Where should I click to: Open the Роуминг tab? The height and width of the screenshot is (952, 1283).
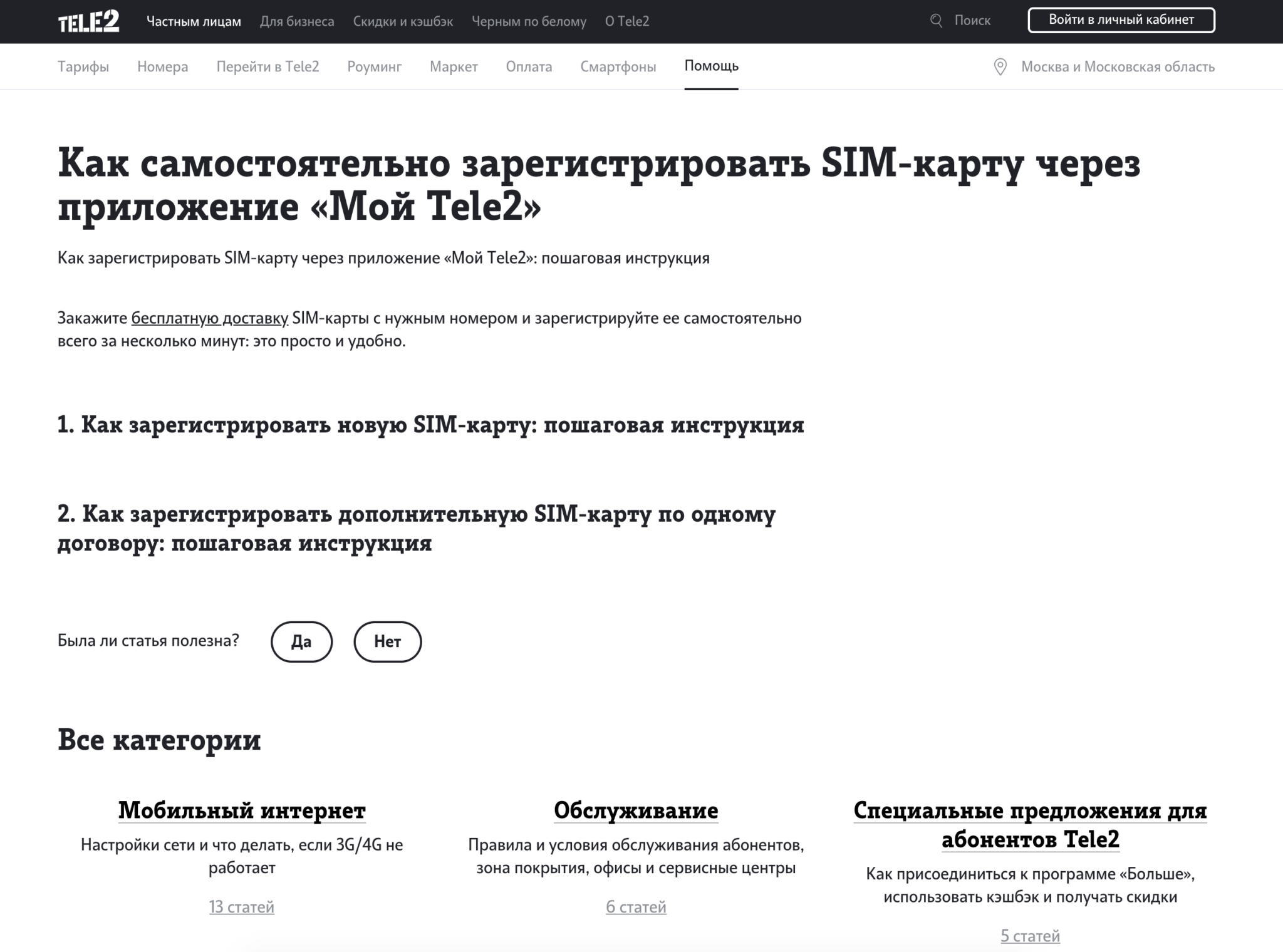374,67
